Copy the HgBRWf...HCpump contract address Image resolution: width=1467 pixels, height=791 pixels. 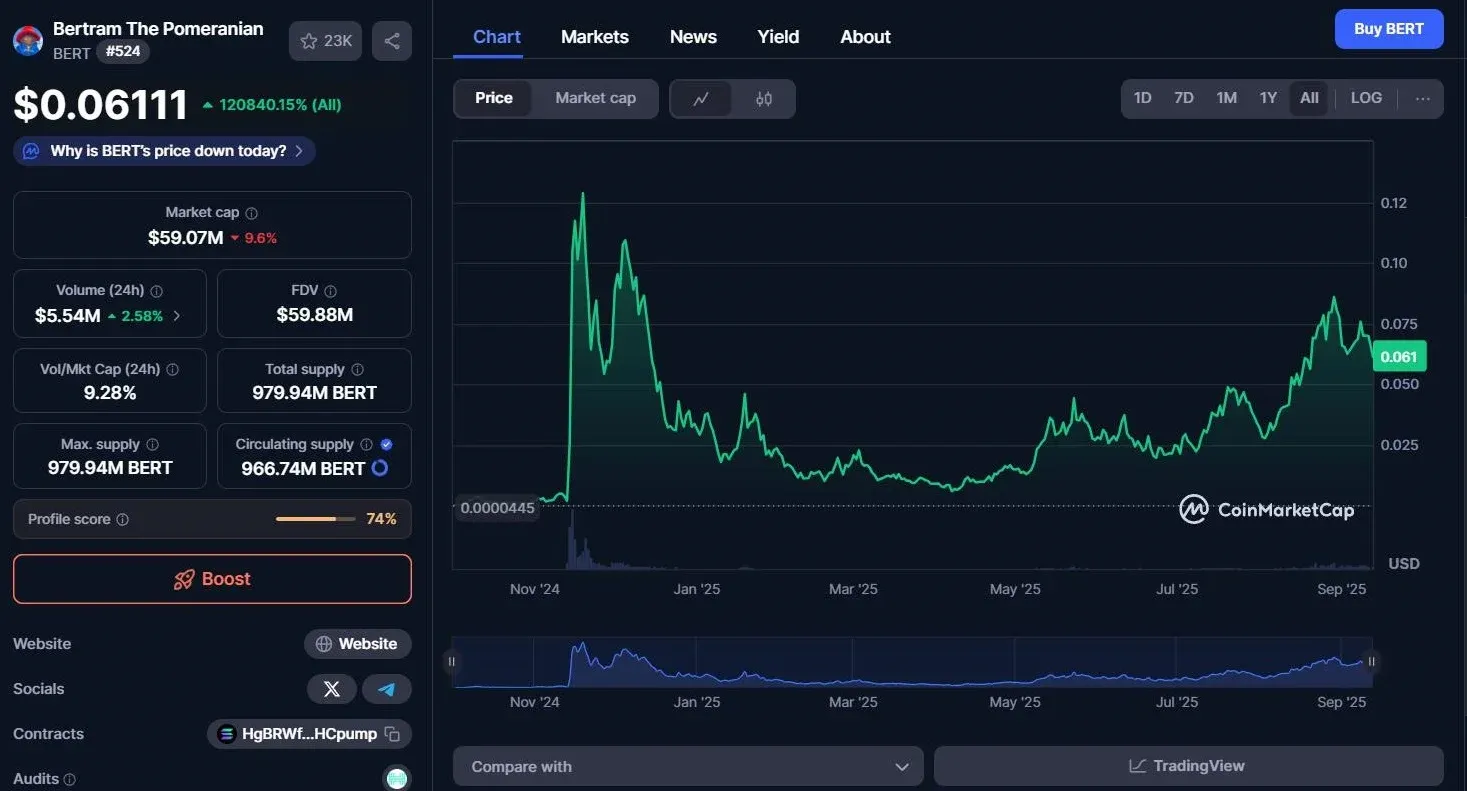(393, 734)
